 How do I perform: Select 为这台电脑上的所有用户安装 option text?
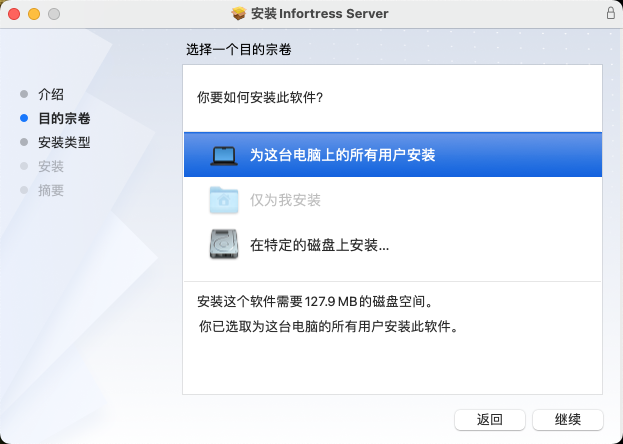tap(342, 155)
